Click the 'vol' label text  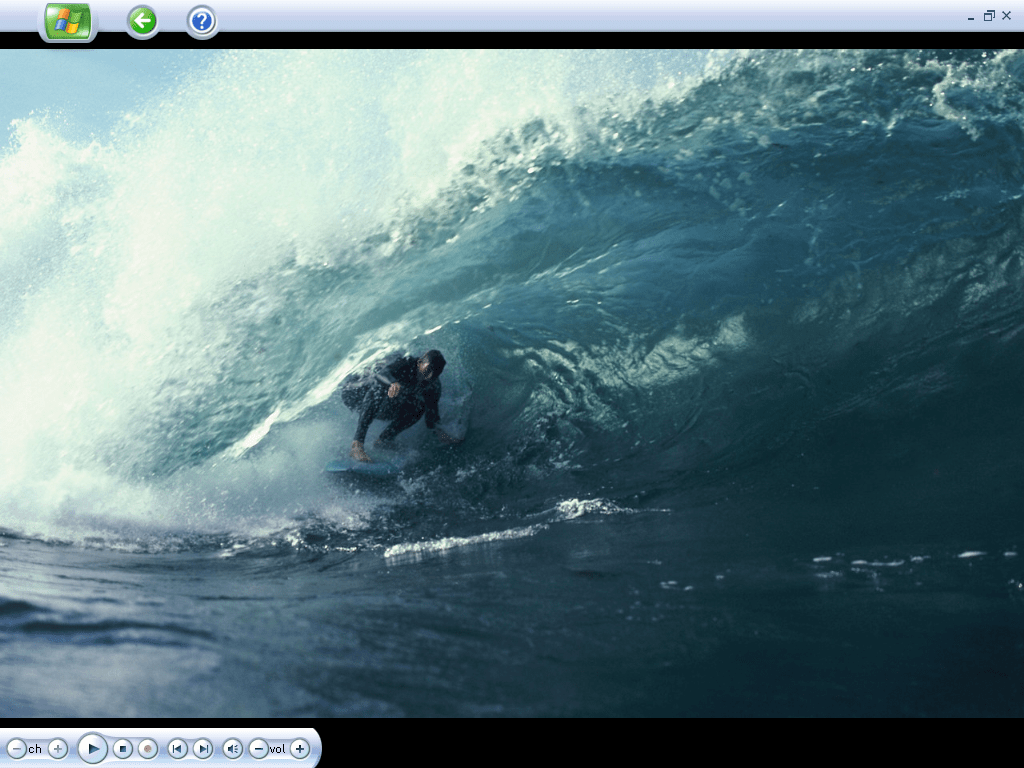278,749
